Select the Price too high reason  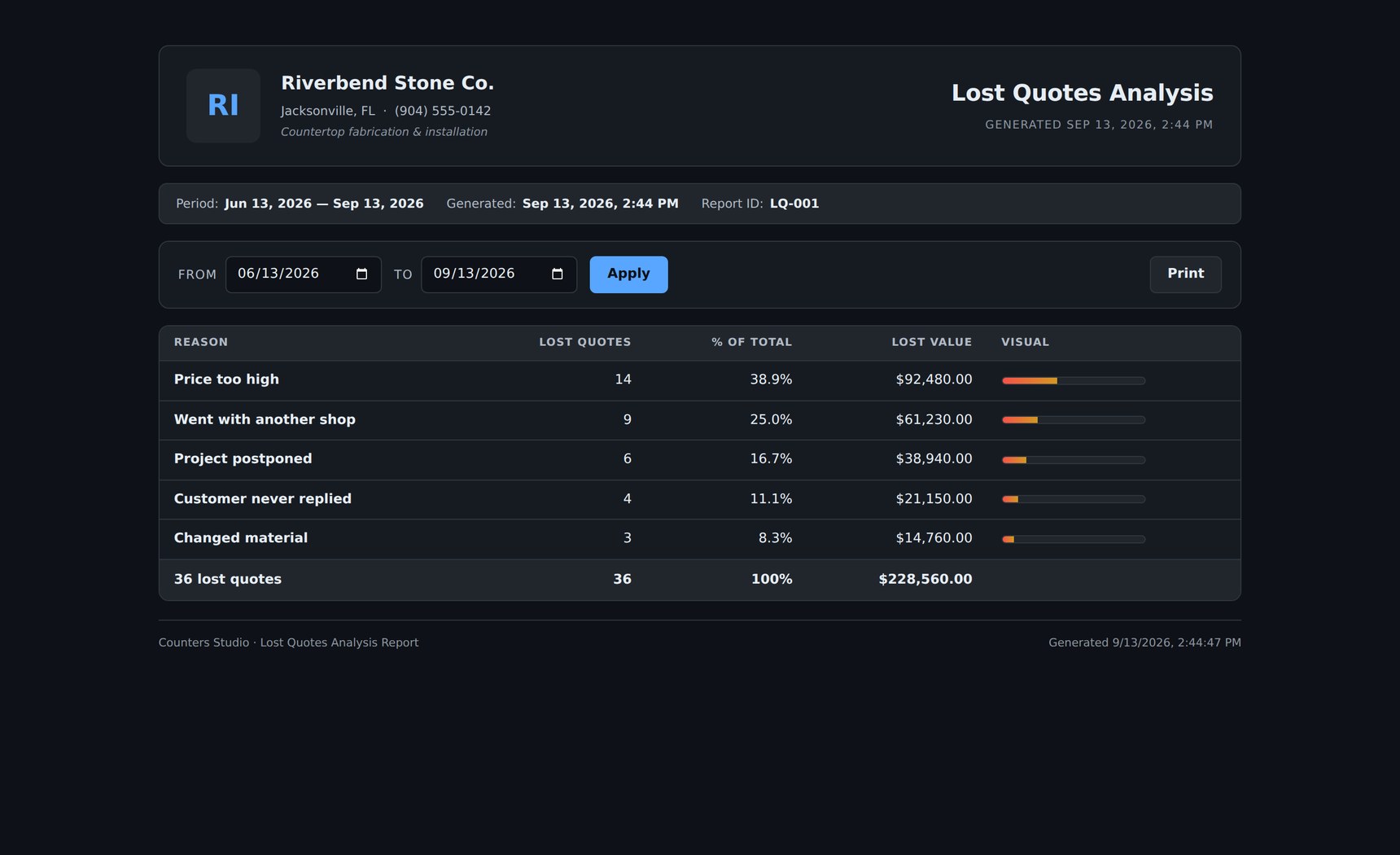point(226,379)
